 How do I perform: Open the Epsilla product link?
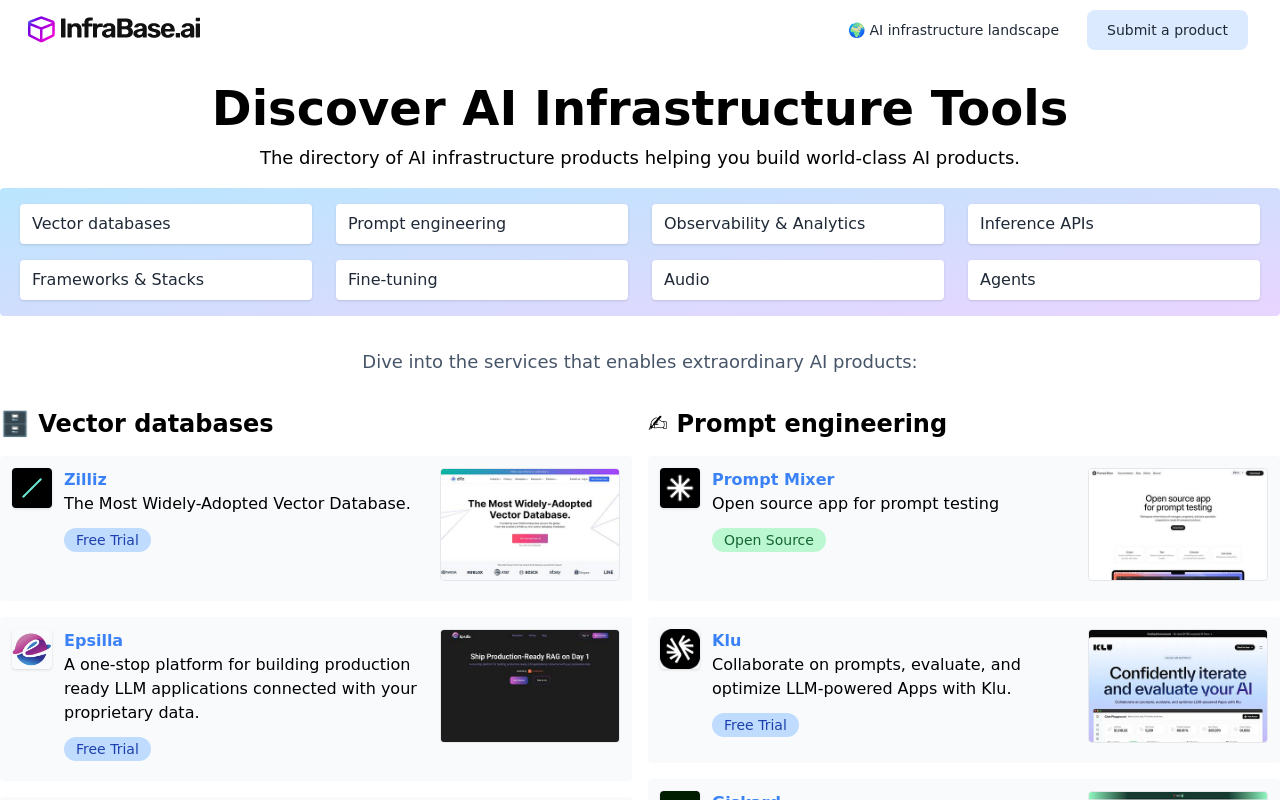93,641
